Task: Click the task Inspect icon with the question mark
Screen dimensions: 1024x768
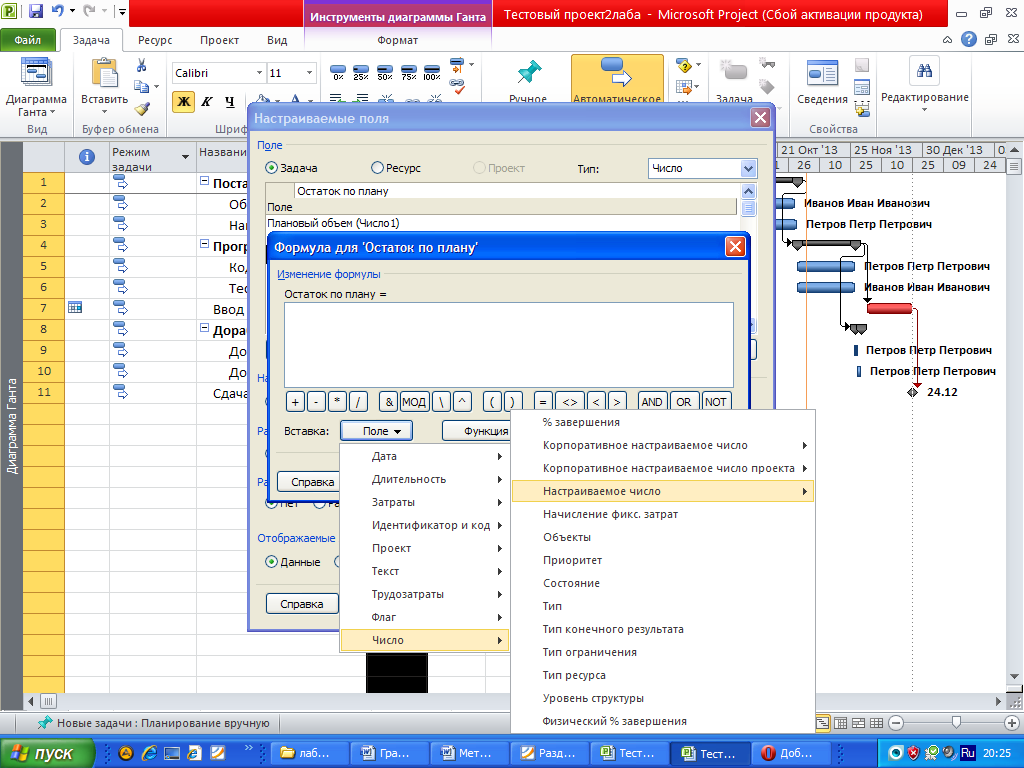Action: click(x=684, y=65)
